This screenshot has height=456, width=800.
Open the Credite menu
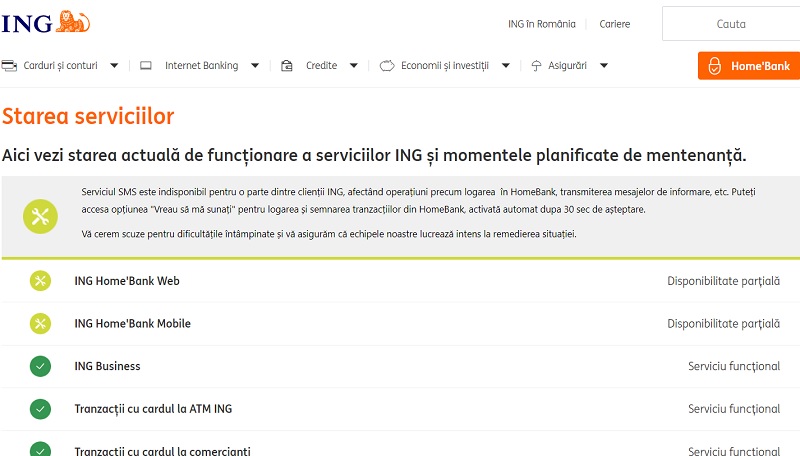(x=321, y=65)
